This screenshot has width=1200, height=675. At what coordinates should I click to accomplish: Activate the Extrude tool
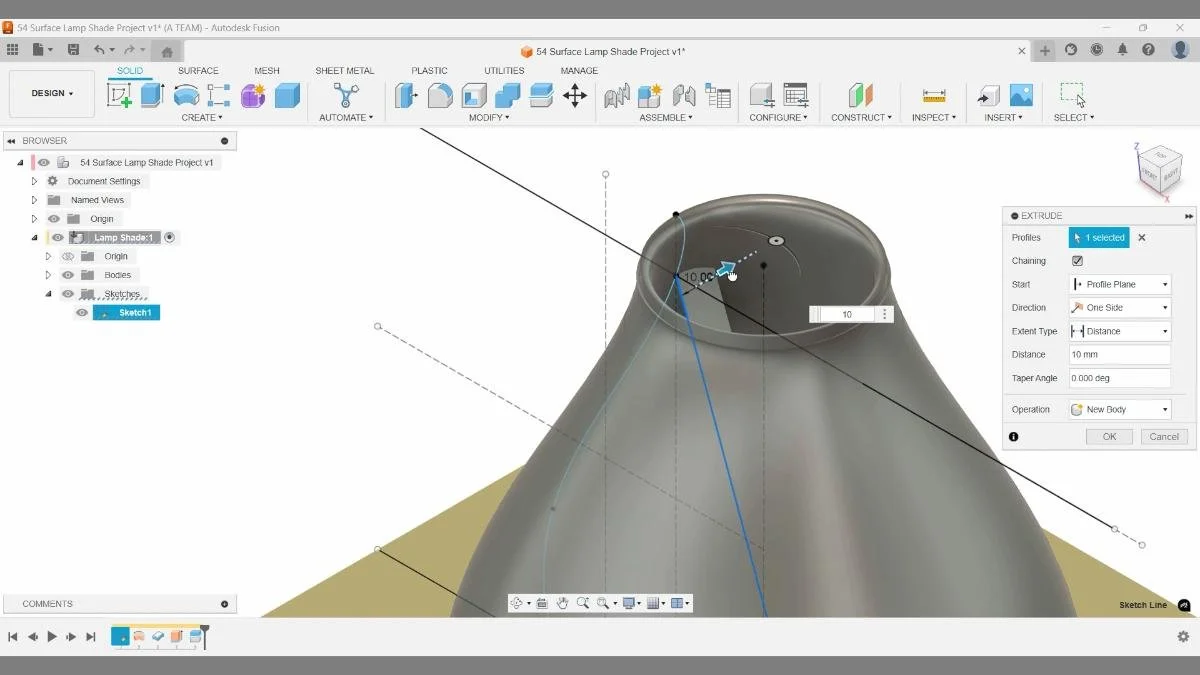coord(152,96)
